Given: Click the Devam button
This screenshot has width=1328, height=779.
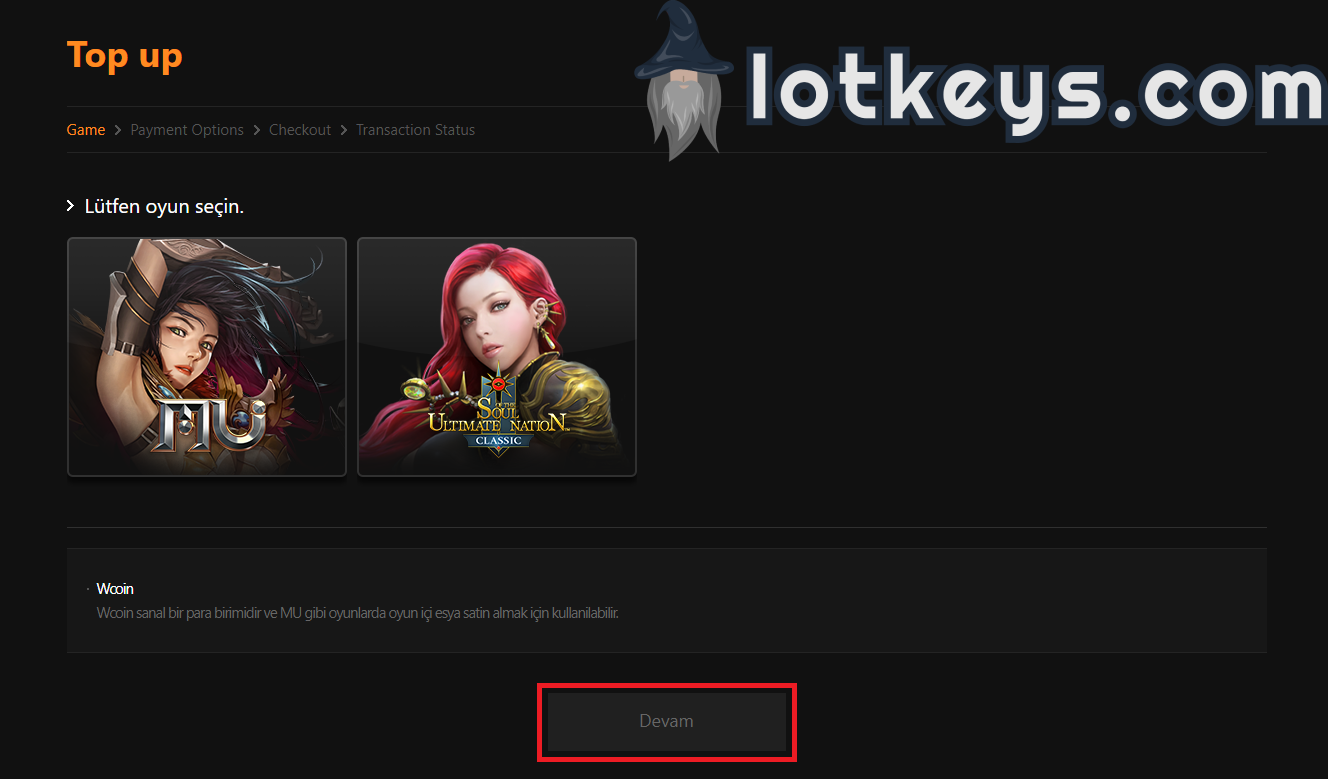Looking at the screenshot, I should (666, 721).
